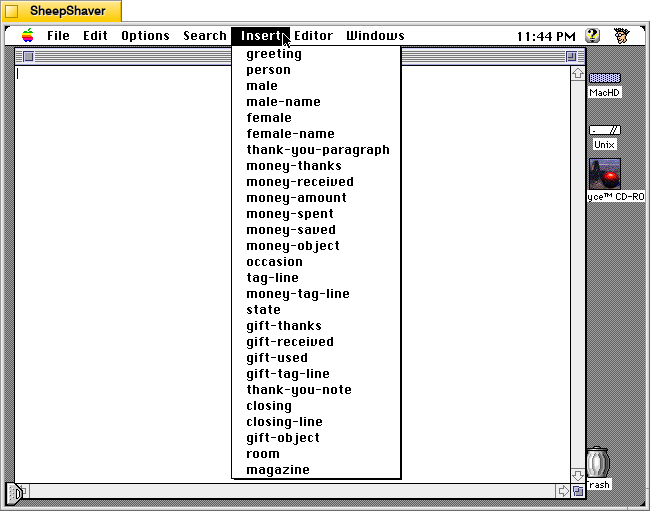Select money-object menu entry
Screen dimensions: 650x511
coord(316,246)
